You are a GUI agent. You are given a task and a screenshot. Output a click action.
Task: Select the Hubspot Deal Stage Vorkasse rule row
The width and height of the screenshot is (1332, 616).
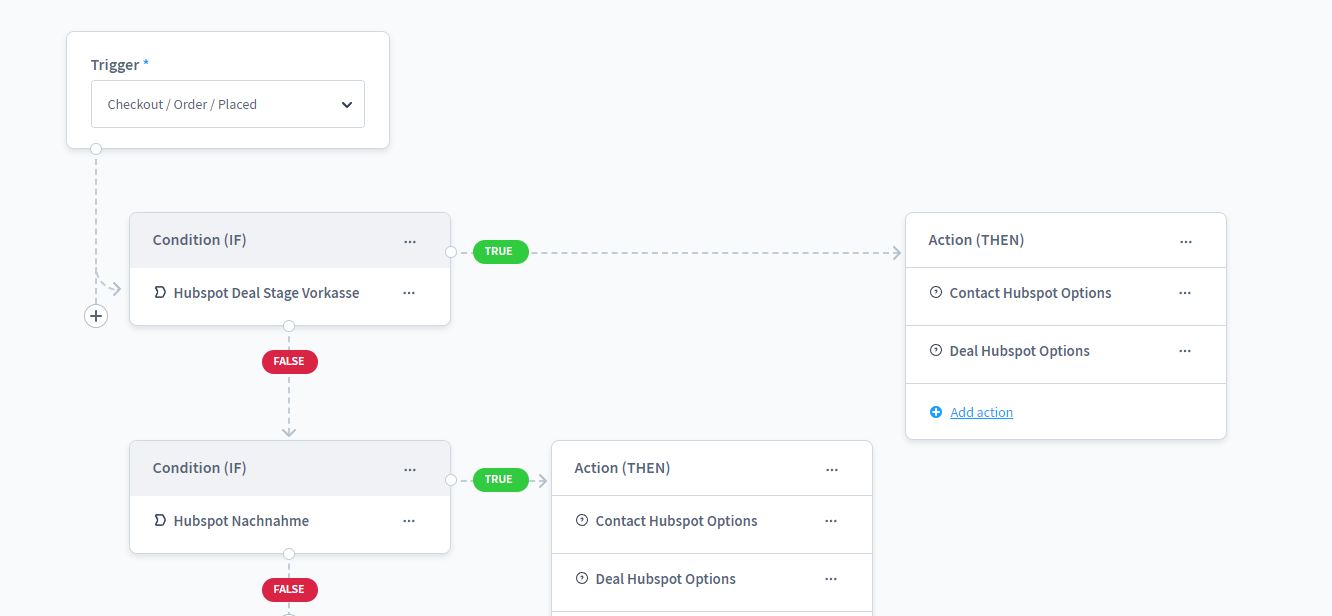[266, 293]
